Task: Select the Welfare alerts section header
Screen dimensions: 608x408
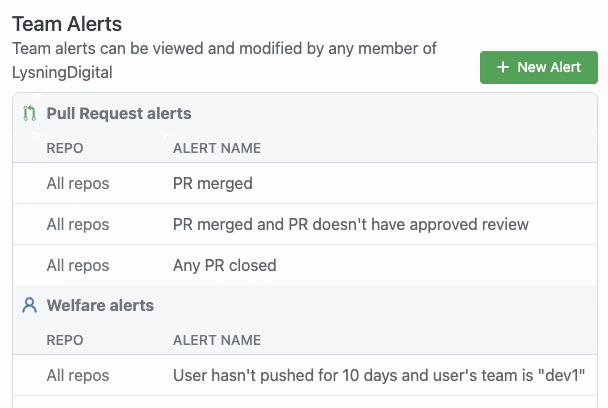Action: (x=100, y=306)
